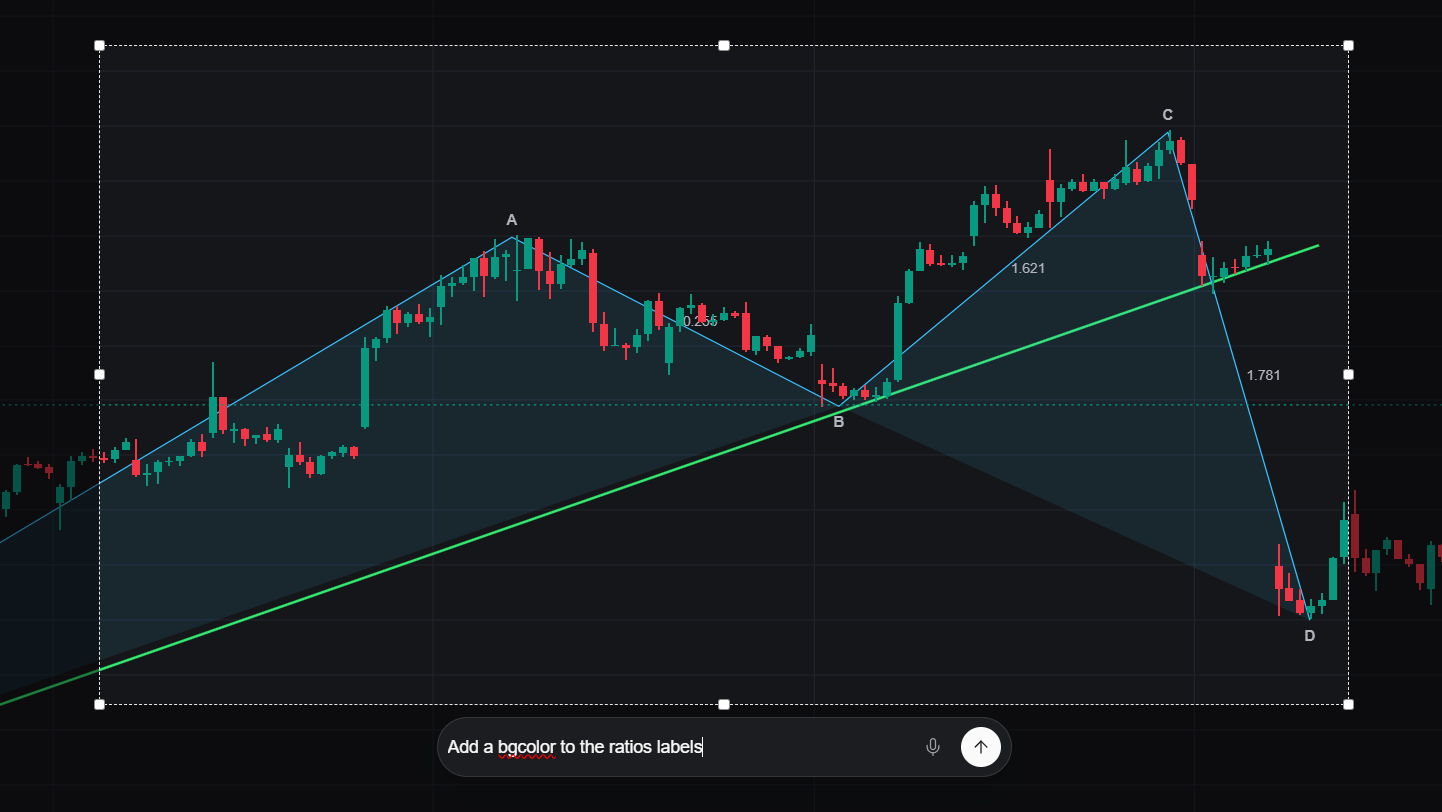Viewport: 1442px width, 812px height.
Task: Click the bottom-right selection handle
Action: (x=1348, y=704)
